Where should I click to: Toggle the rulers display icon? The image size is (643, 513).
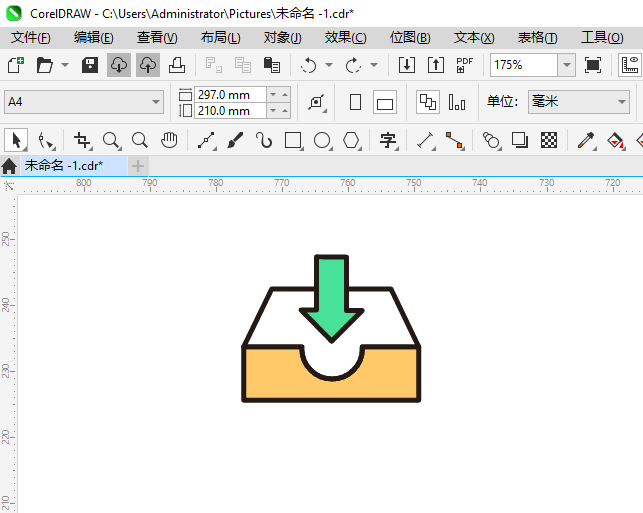pyautogui.click(x=630, y=65)
